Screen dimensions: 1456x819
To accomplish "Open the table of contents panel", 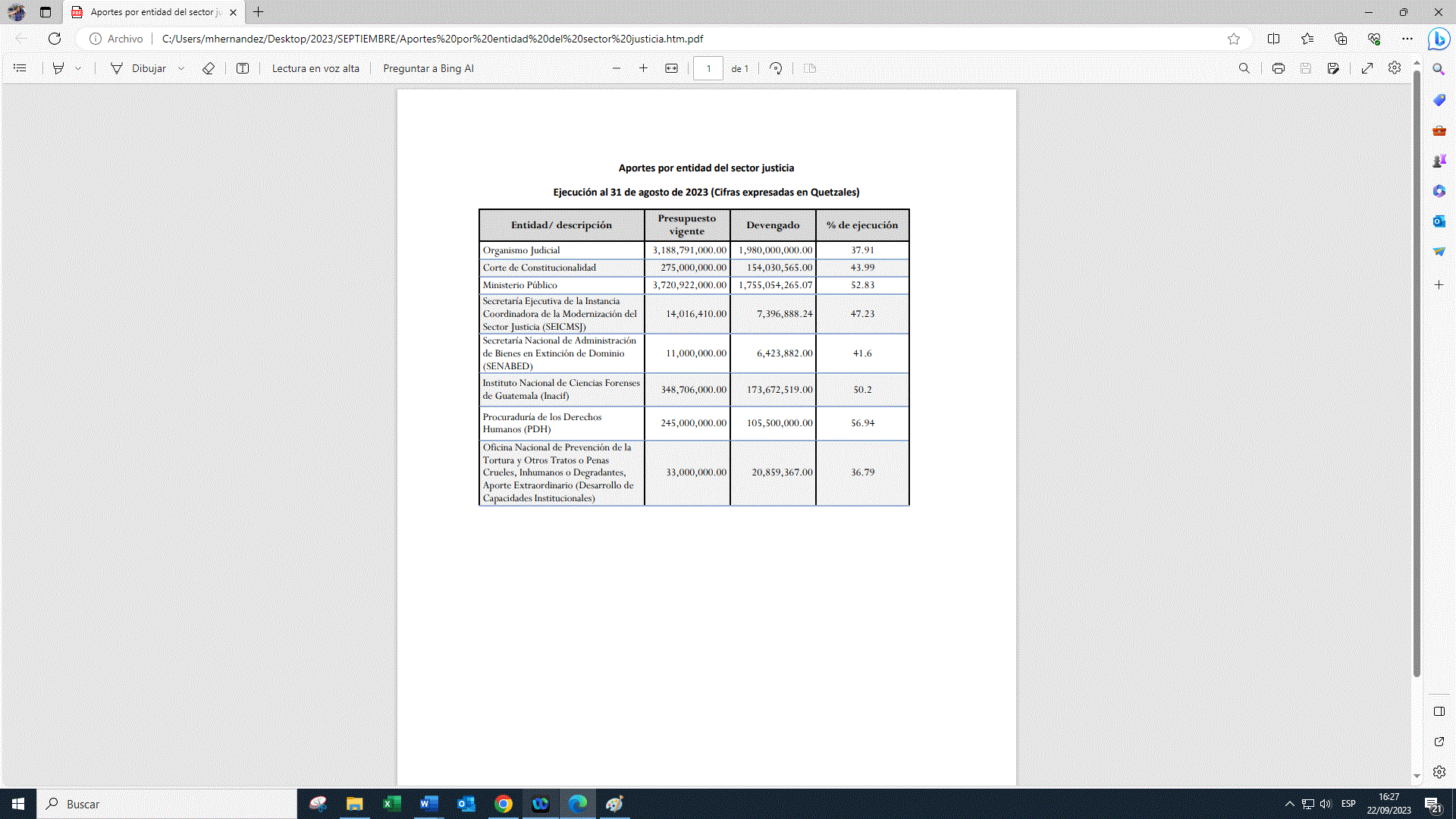I will [x=20, y=68].
